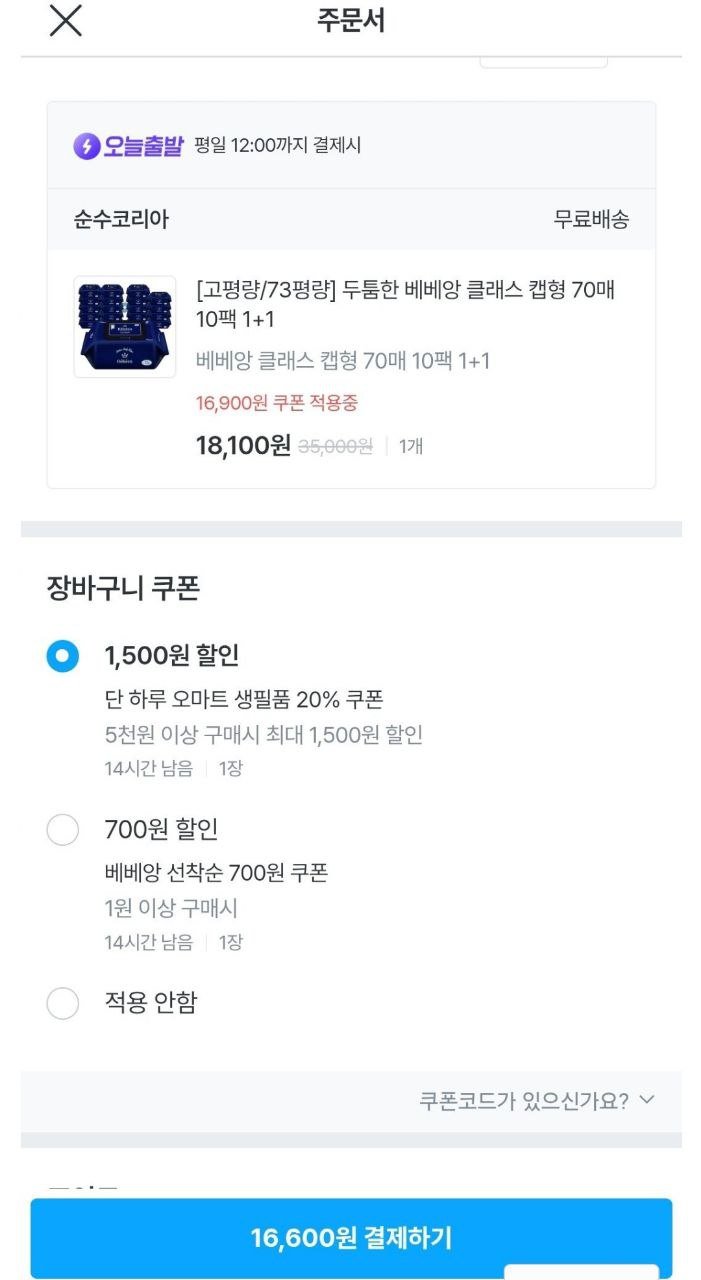Click the 단 하루 오마트 생필품 20% 쿠폰 label
Image resolution: width=701 pixels, height=1280 pixels.
click(244, 699)
